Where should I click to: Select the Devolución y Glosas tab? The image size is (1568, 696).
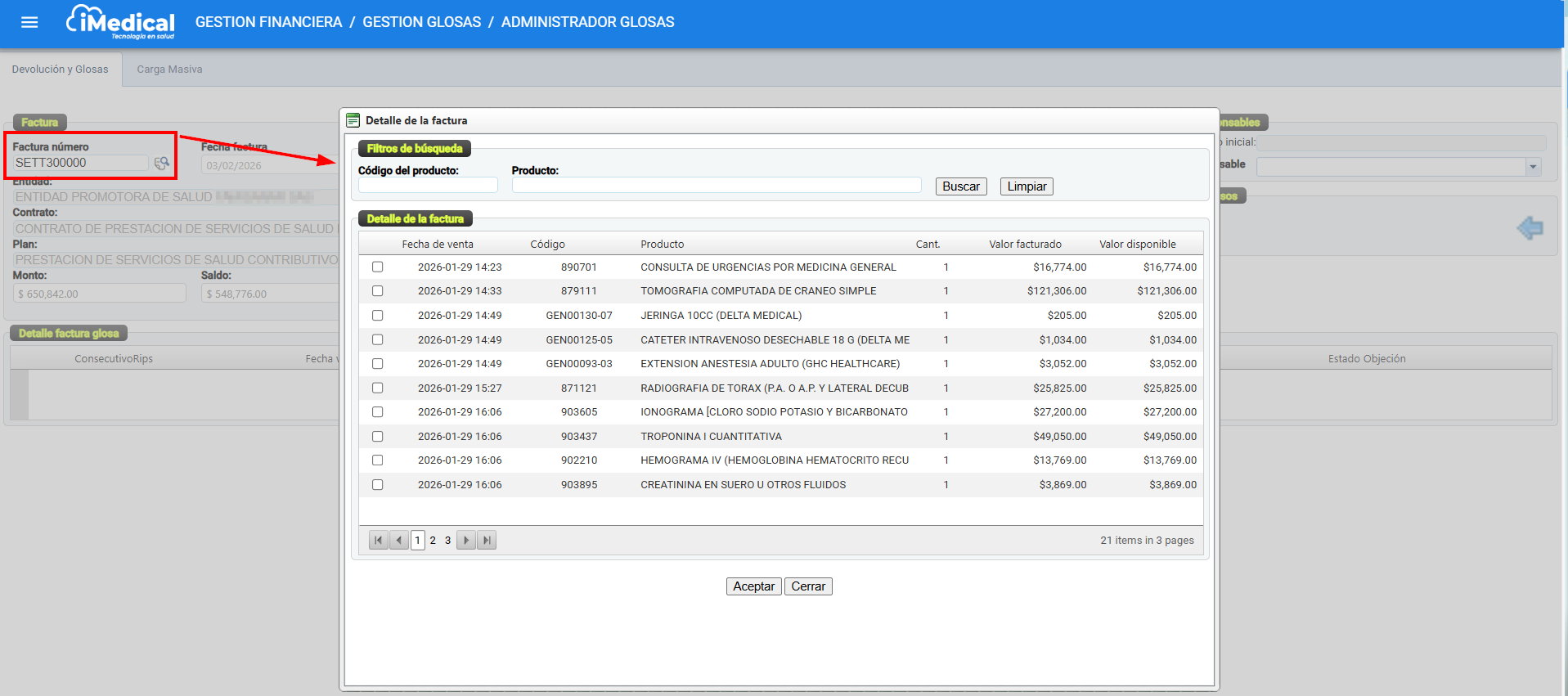(60, 70)
